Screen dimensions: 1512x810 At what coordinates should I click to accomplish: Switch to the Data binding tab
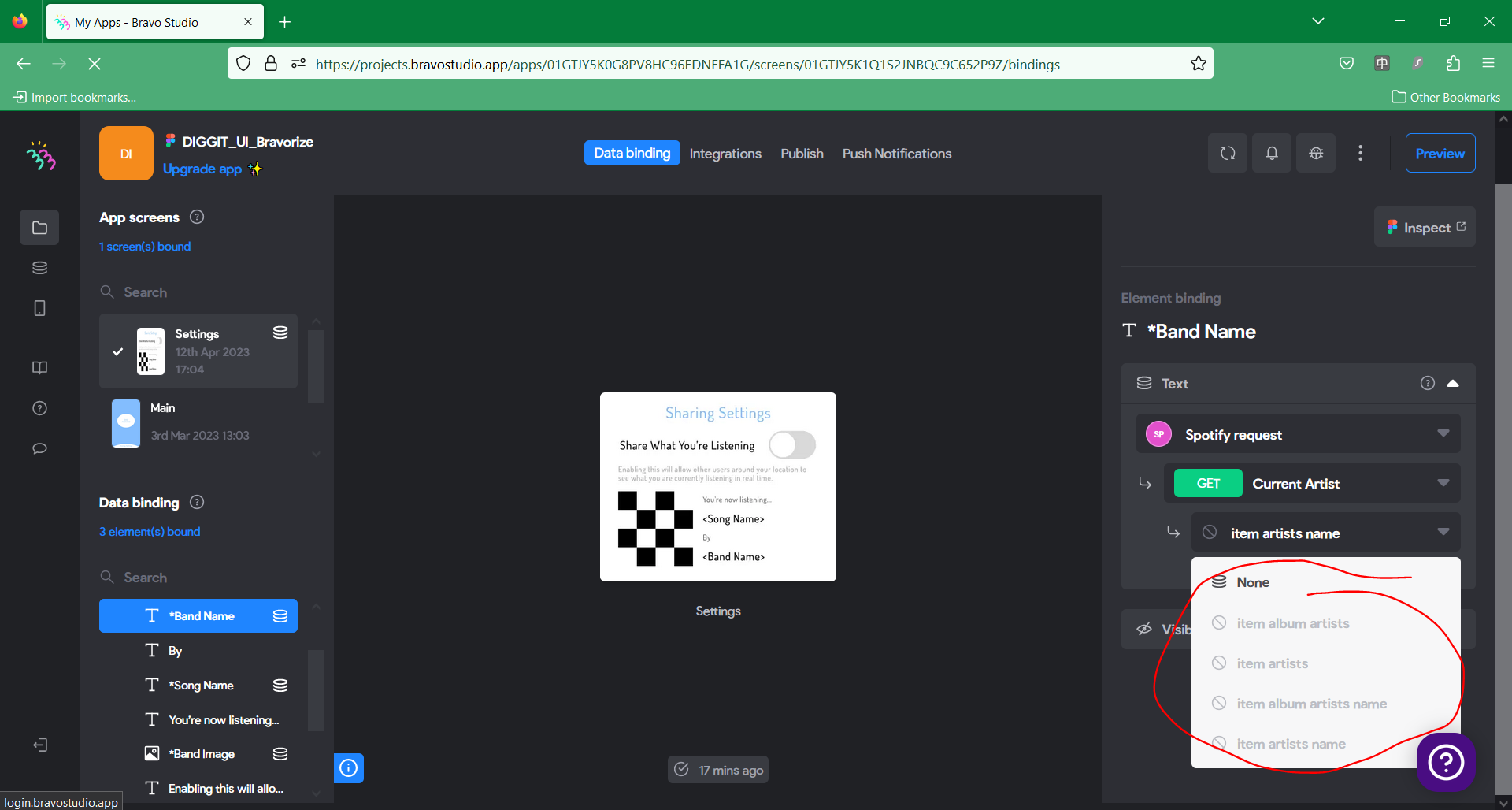(632, 153)
